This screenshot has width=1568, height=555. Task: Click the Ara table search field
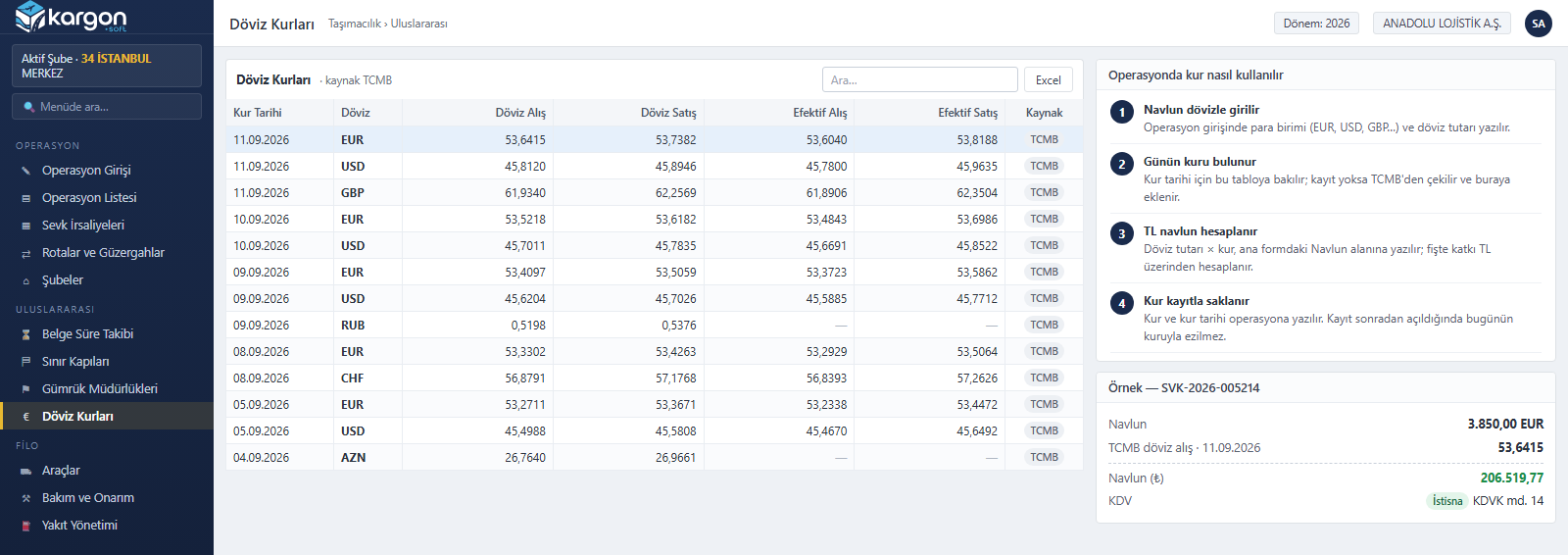tap(919, 80)
